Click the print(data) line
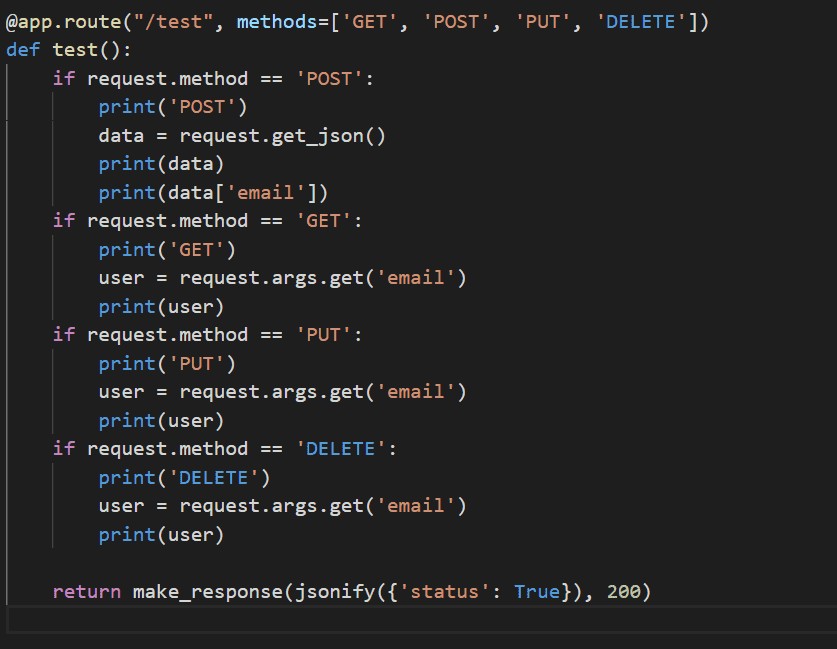The width and height of the screenshot is (837, 649). coord(161,164)
